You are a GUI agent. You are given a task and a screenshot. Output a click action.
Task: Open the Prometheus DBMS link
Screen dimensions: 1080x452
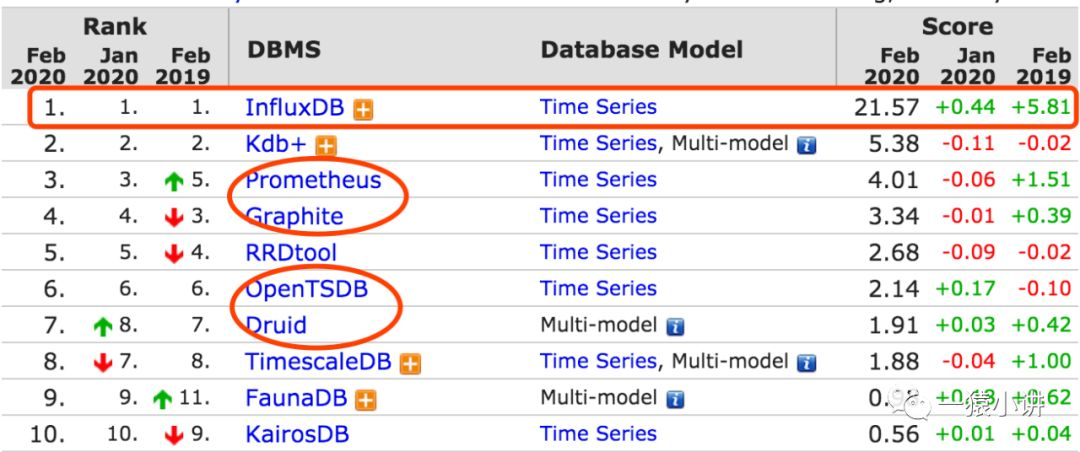(x=313, y=180)
